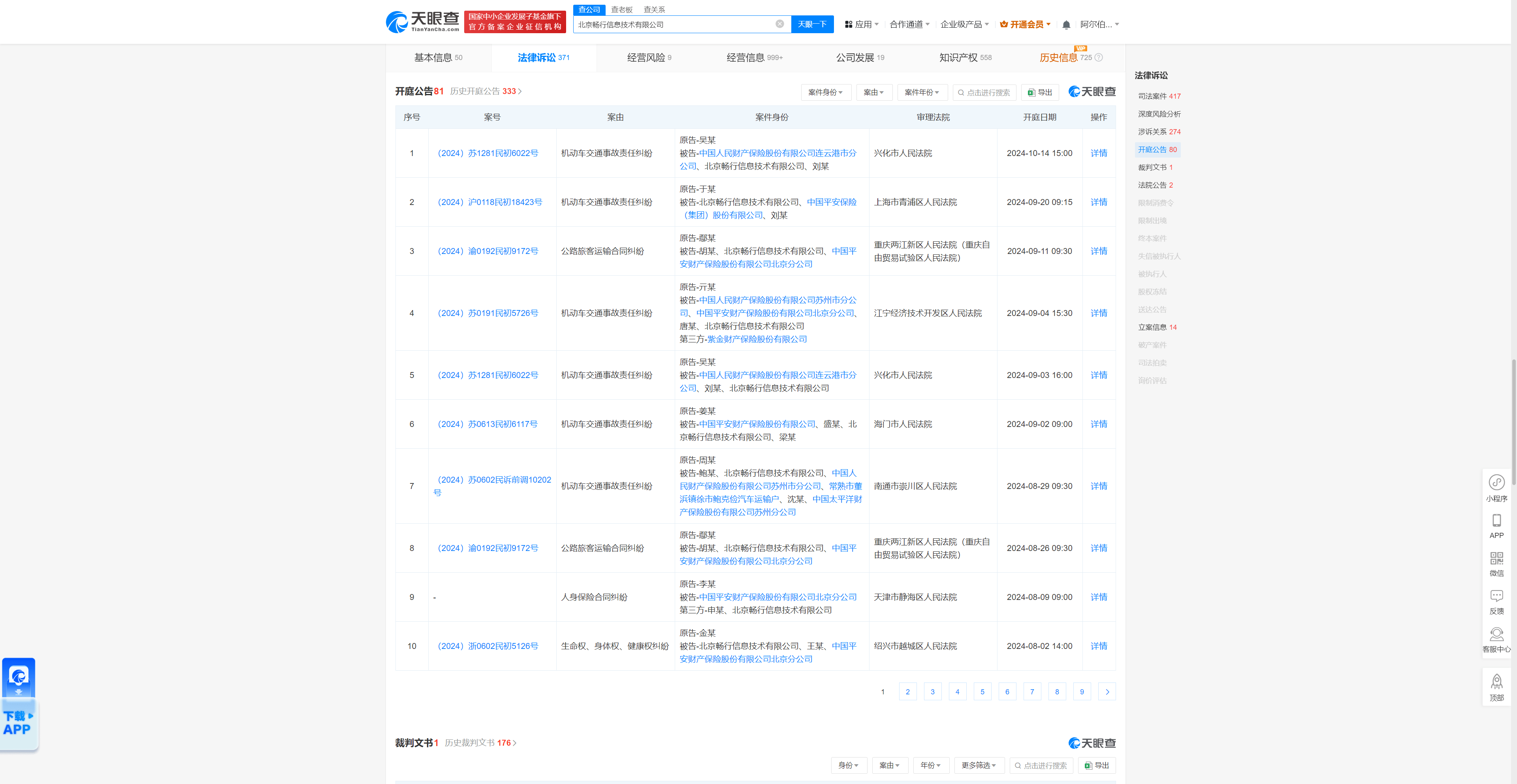Viewport: 1517px width, 784px height.
Task: Switch to the 经营风险 tab
Action: tap(649, 57)
